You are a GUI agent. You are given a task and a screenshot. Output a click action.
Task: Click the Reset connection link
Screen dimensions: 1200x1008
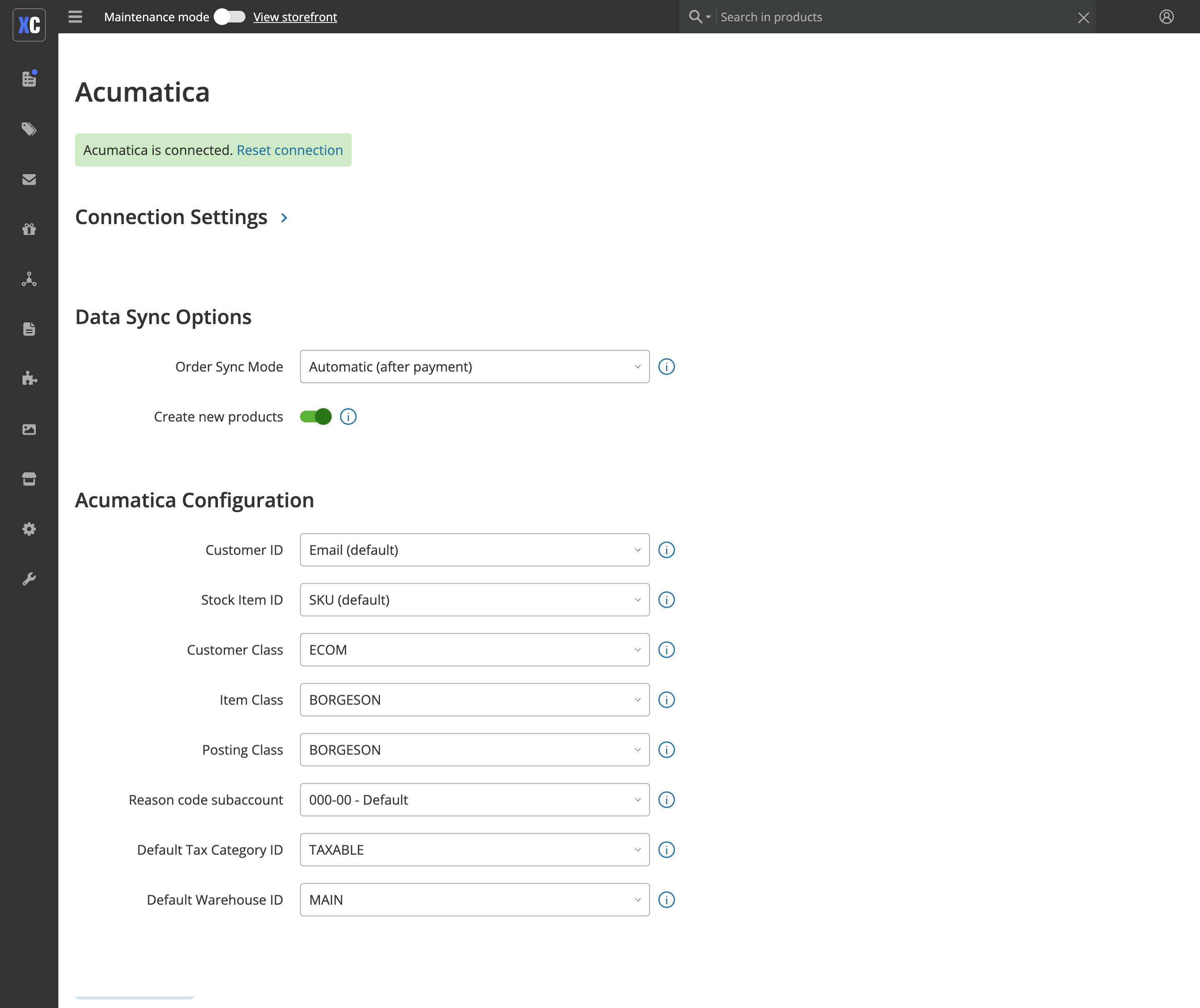point(290,150)
